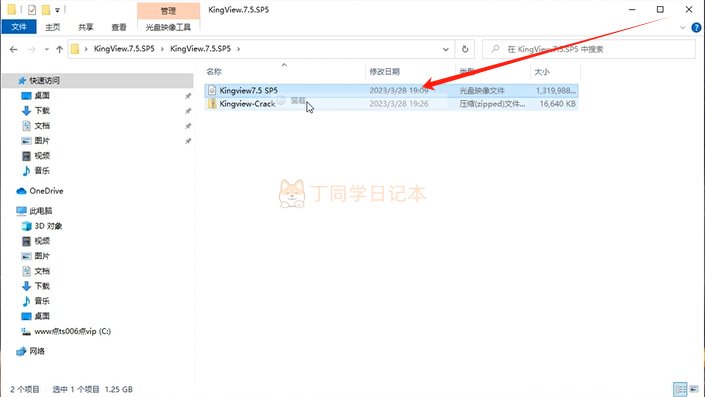Open pinned 文档 under quick access
Image resolution: width=705 pixels, height=397 pixels.
point(42,125)
